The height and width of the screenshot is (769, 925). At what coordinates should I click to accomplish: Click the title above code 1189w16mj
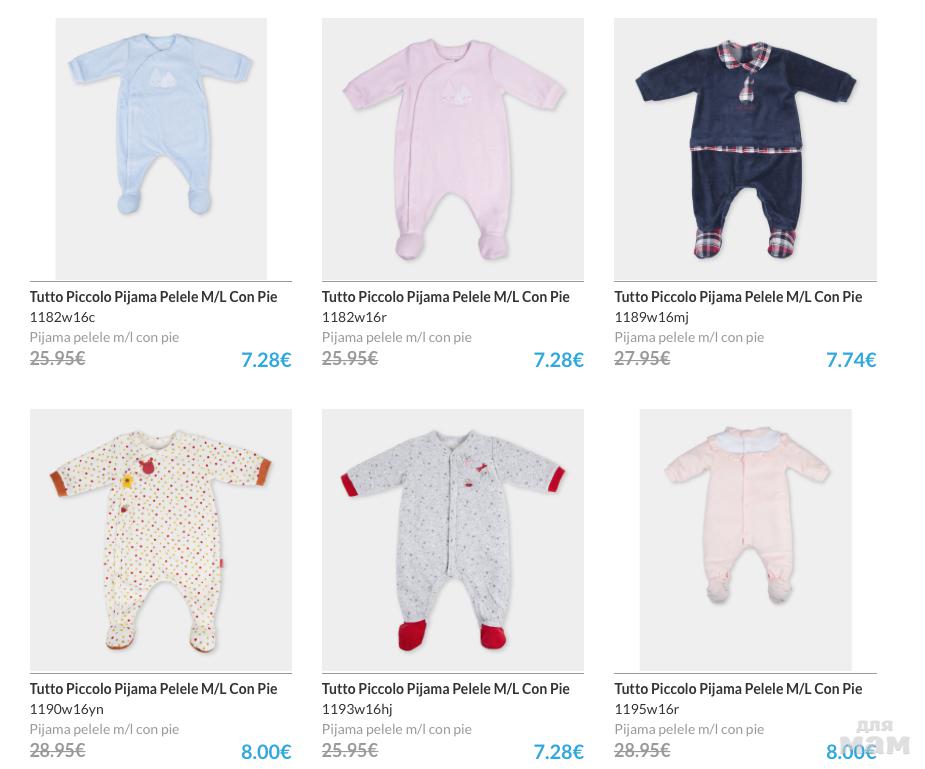tap(738, 297)
